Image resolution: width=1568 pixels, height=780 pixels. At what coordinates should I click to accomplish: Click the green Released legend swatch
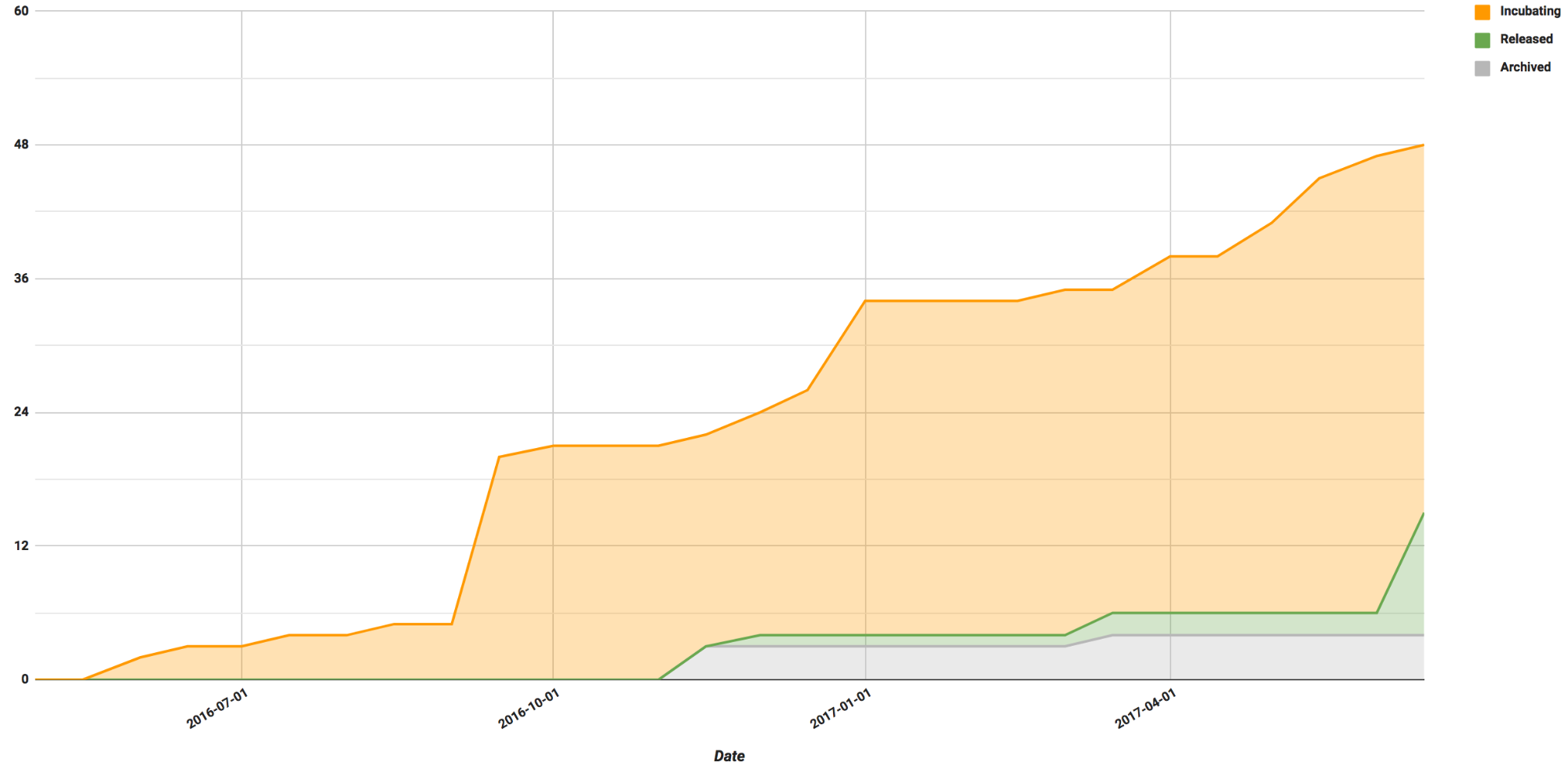(1482, 40)
